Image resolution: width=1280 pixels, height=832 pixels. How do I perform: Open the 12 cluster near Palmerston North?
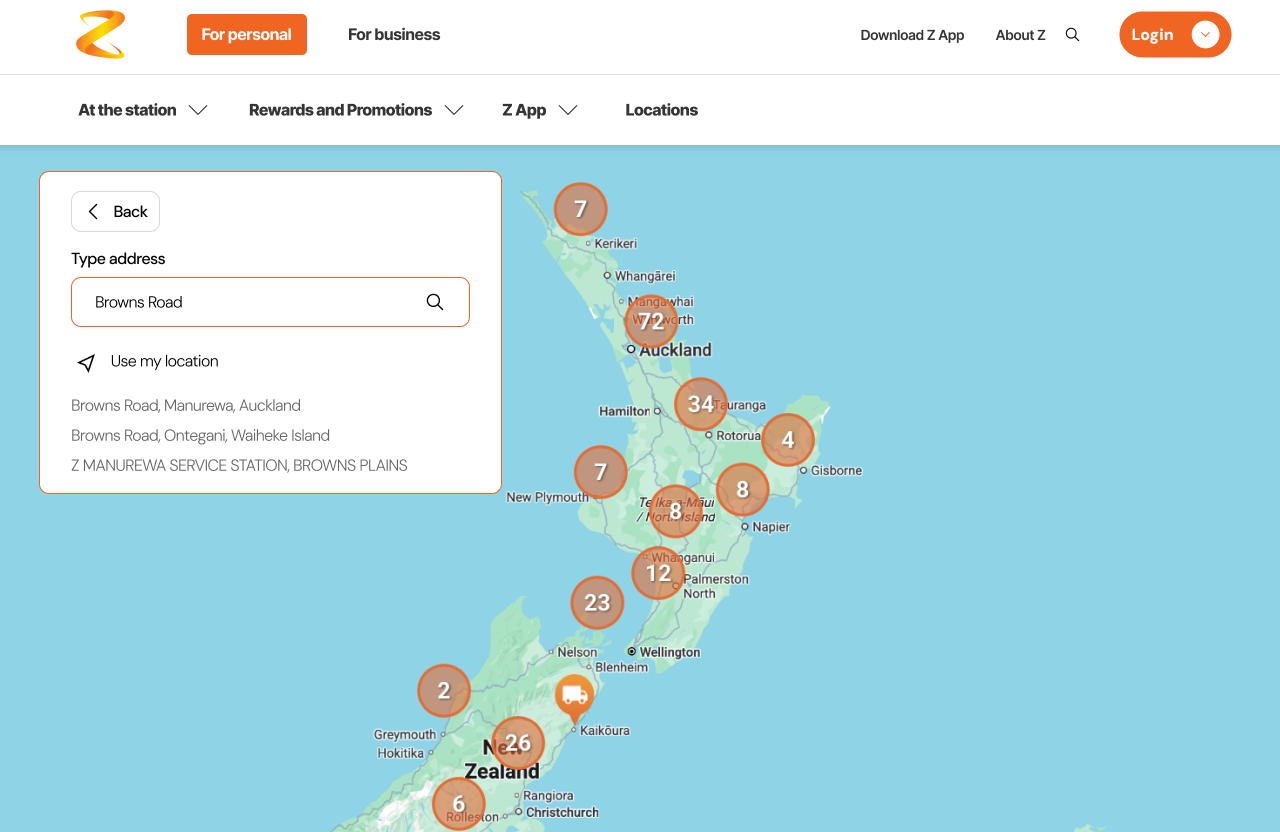658,573
